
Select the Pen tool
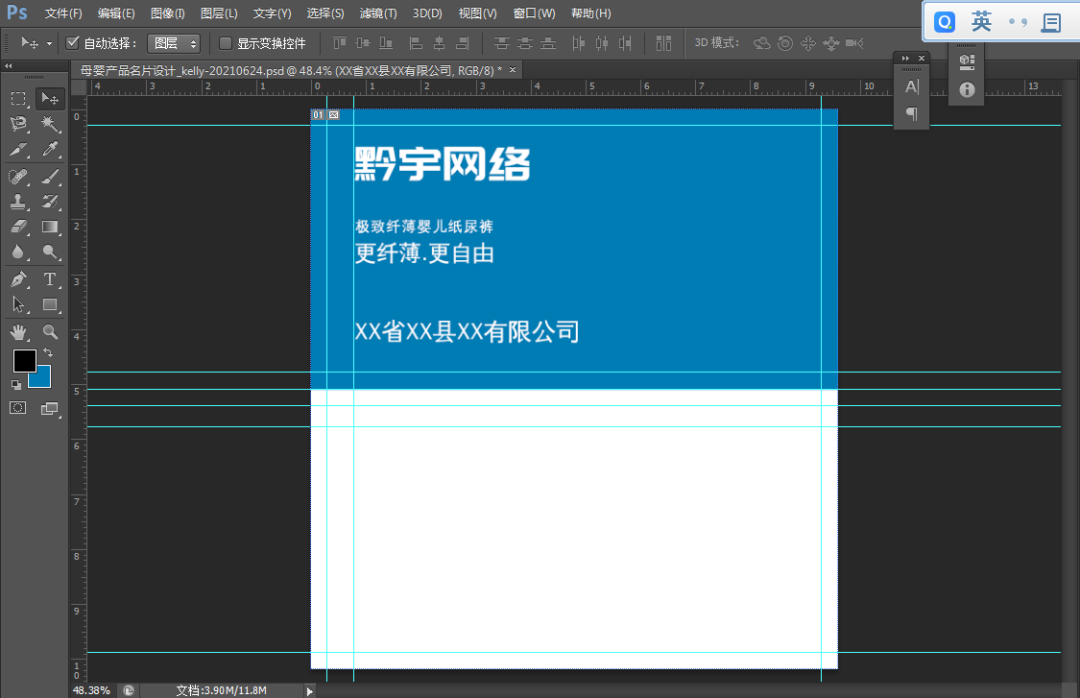tap(19, 280)
